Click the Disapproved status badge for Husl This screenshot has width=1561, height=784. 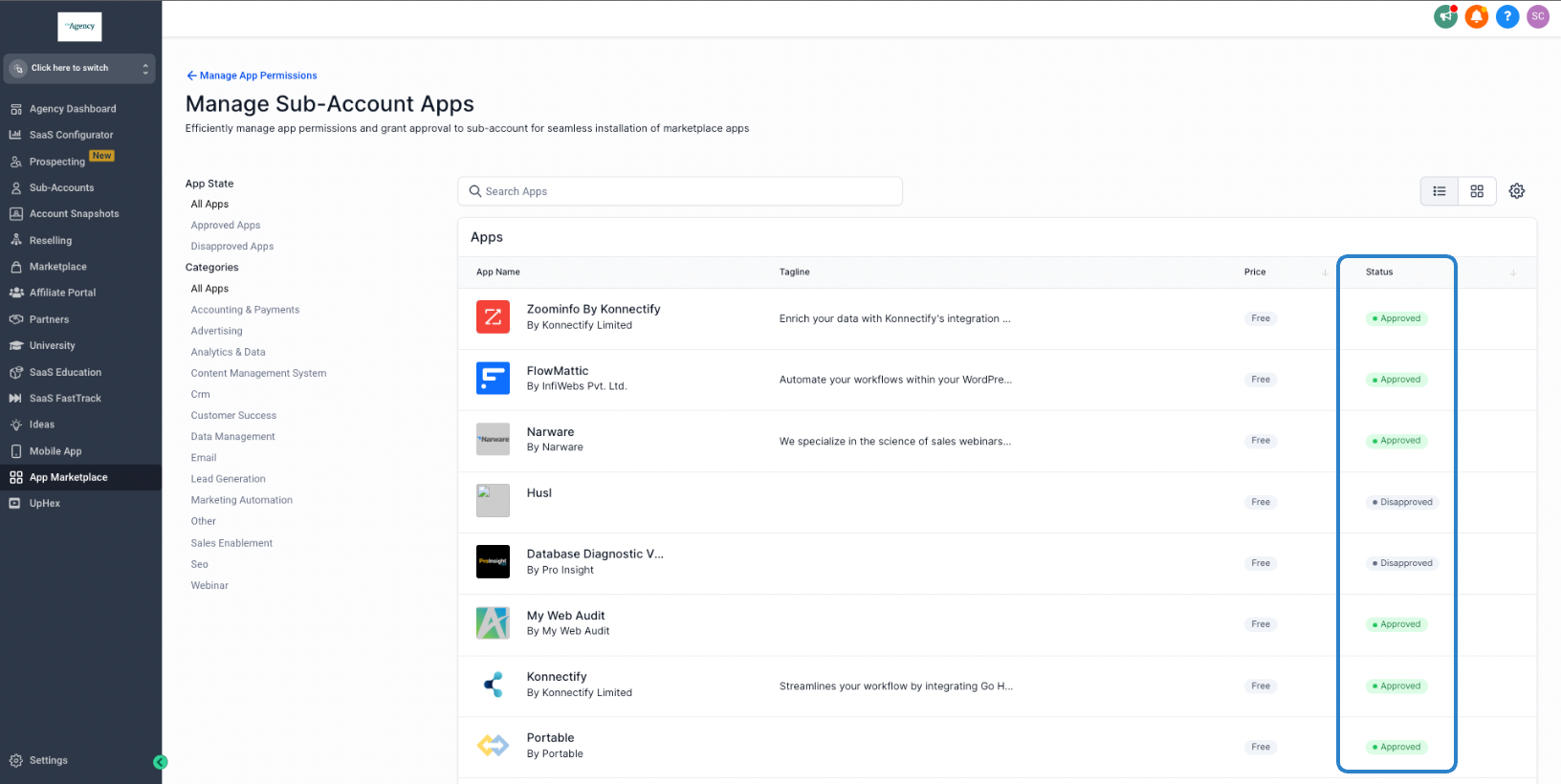tap(1402, 502)
